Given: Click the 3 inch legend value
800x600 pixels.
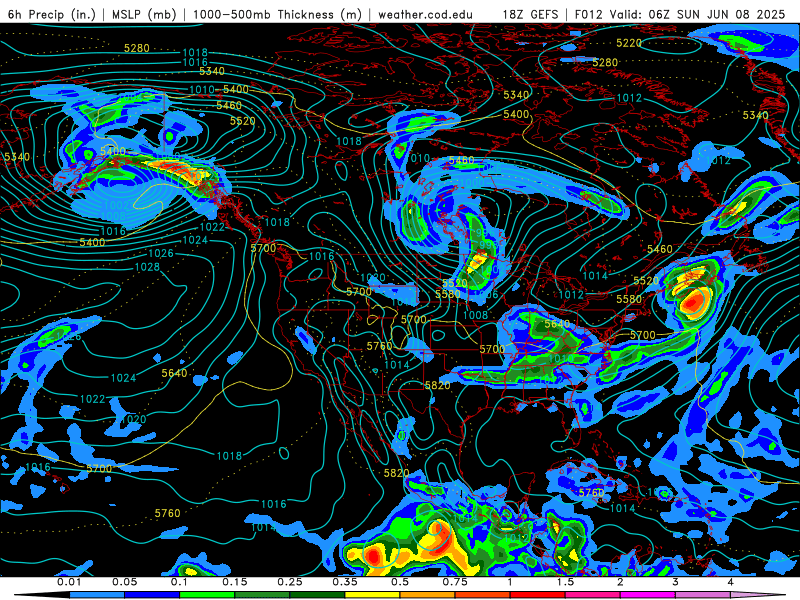Looking at the screenshot, I should (675, 582).
